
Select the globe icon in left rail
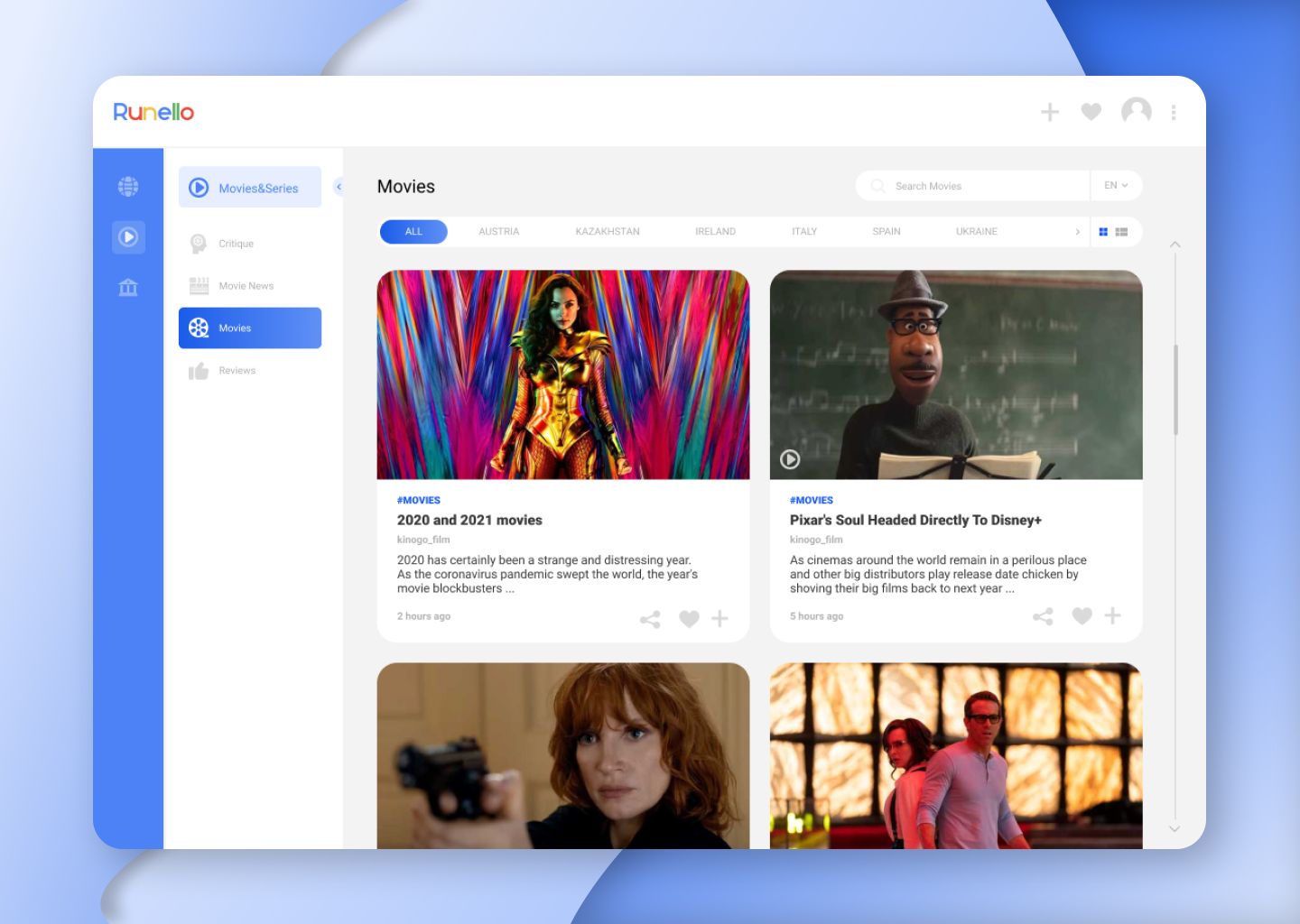click(x=128, y=187)
